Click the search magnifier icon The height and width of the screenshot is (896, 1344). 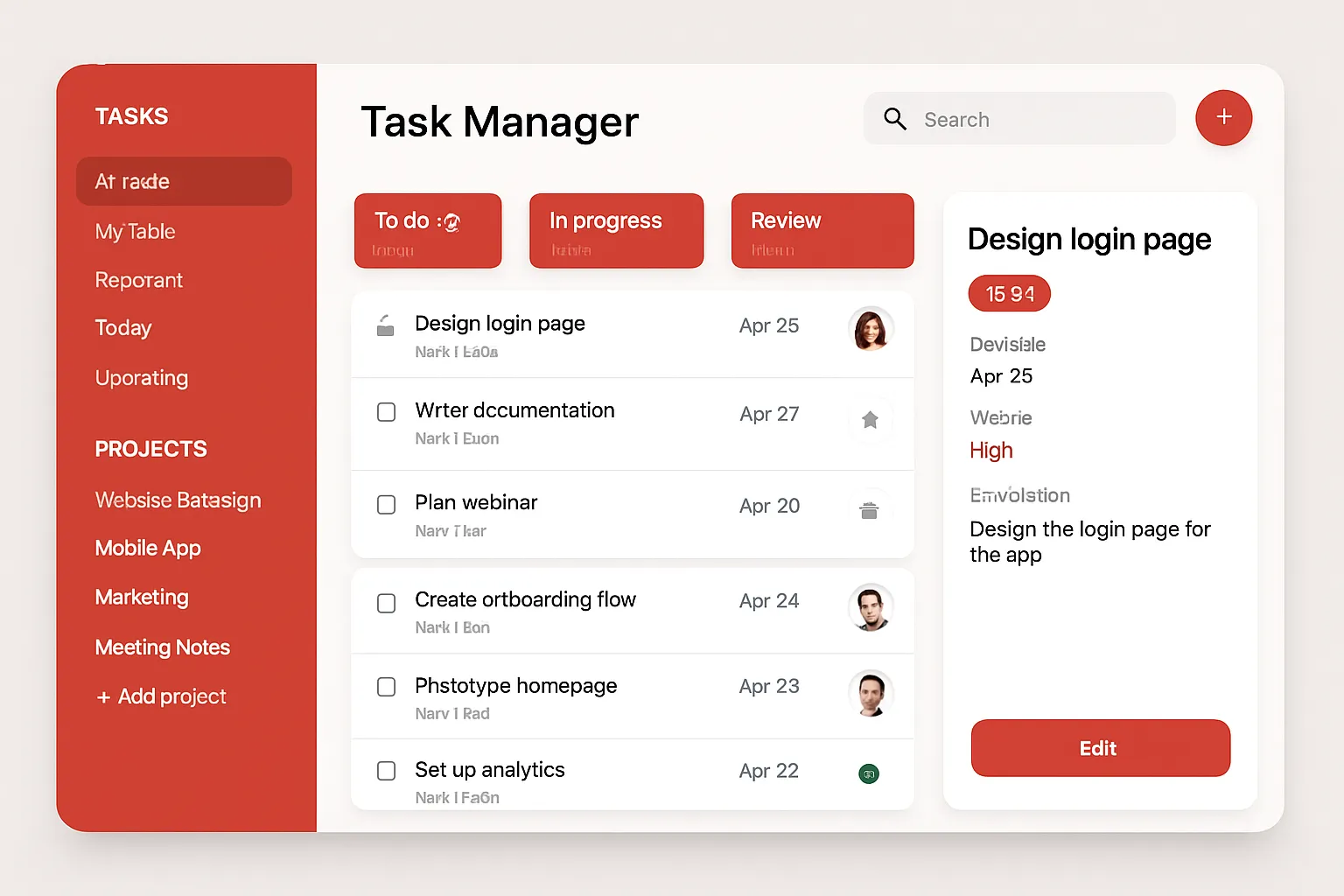[x=895, y=118]
